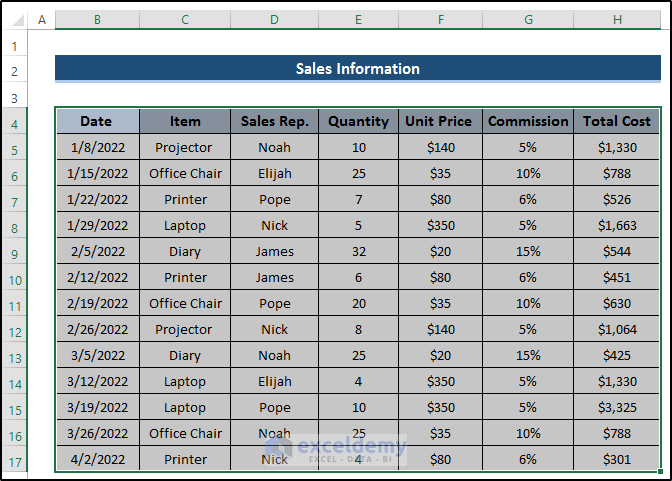Click the $3,325 total cost cell
This screenshot has height=481, width=672.
617,408
